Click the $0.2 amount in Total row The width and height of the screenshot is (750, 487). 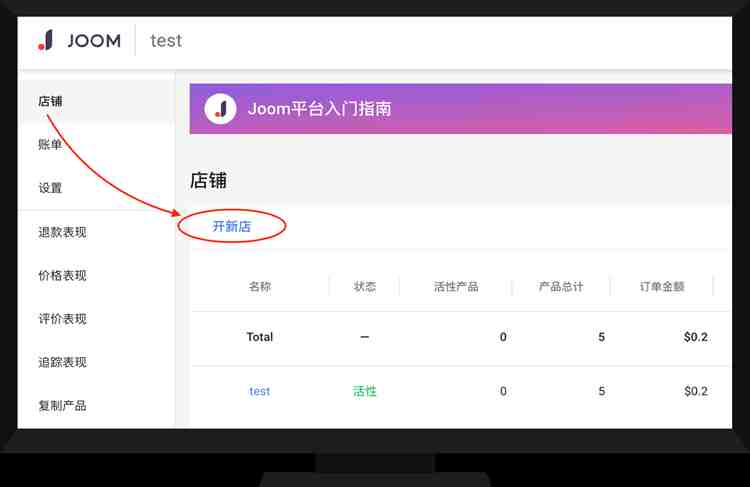point(696,337)
